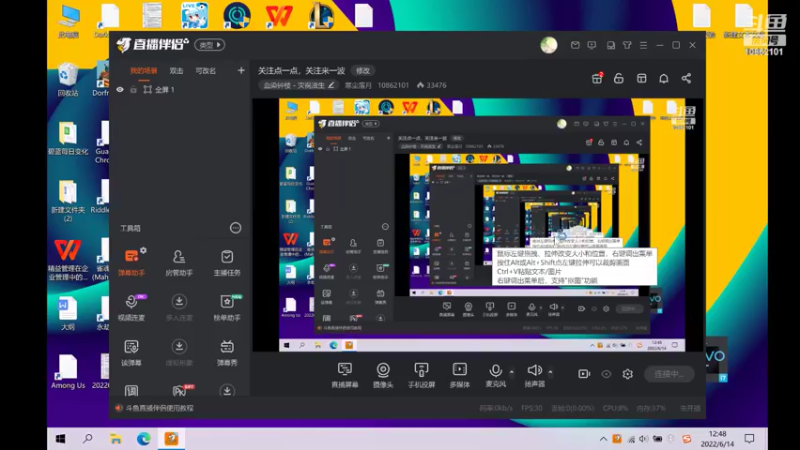Image resolution: width=800 pixels, height=450 pixels.
Task: Open the 弹幕秀 tool
Action: pyautogui.click(x=227, y=352)
